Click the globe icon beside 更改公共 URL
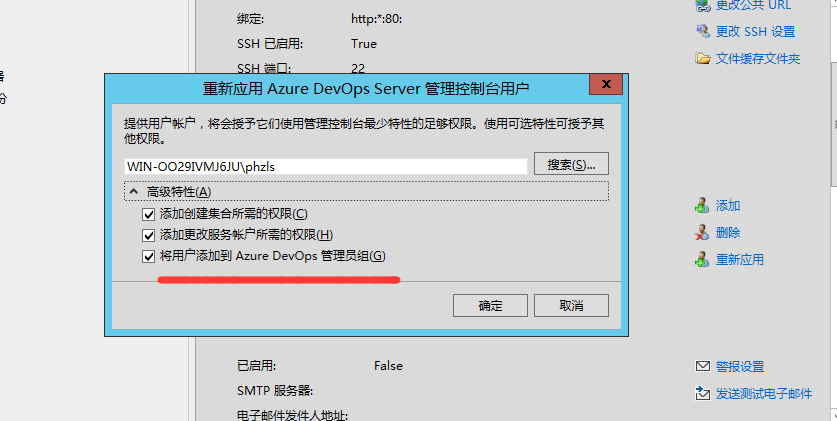Viewport: 837px width, 421px height. tap(702, 5)
